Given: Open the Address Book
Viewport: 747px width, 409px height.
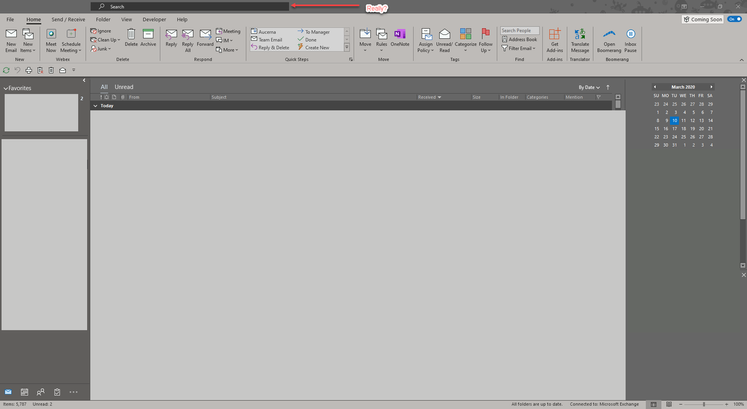Looking at the screenshot, I should [519, 39].
